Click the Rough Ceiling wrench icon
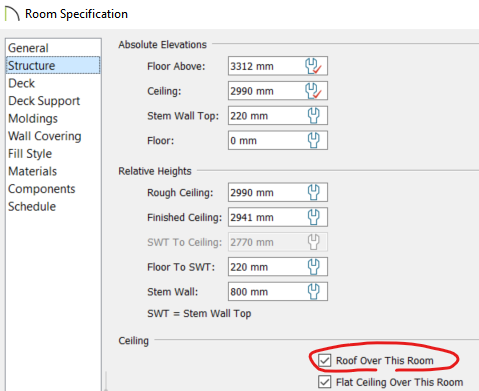 [313, 192]
